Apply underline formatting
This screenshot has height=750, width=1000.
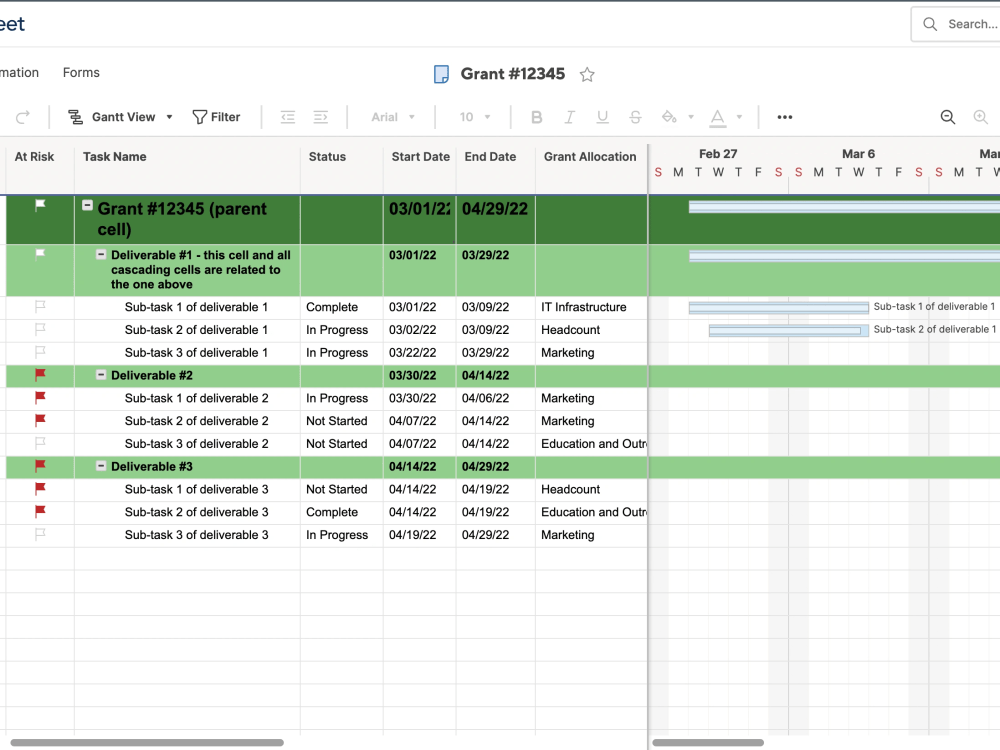pos(602,117)
